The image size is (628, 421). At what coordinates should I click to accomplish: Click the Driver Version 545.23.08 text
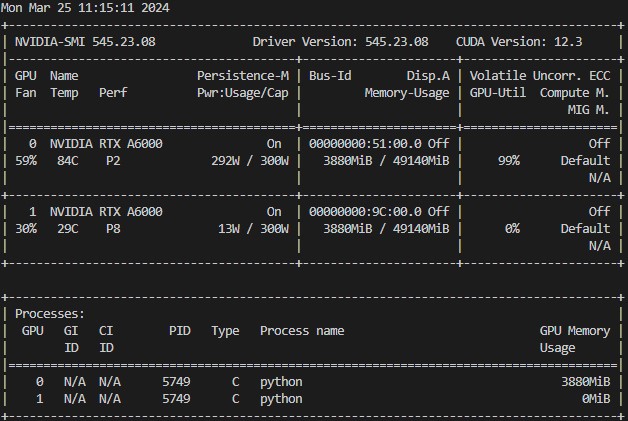coord(340,42)
